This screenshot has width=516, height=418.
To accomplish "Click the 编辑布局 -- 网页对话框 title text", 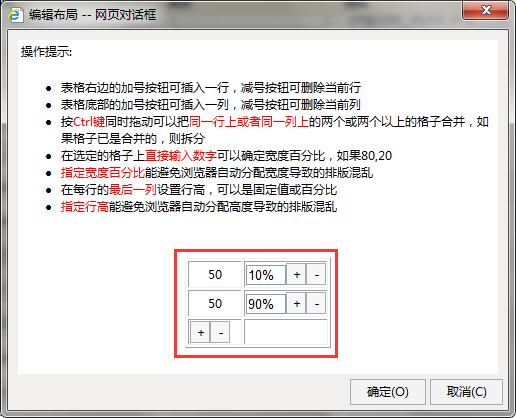I will point(92,15).
